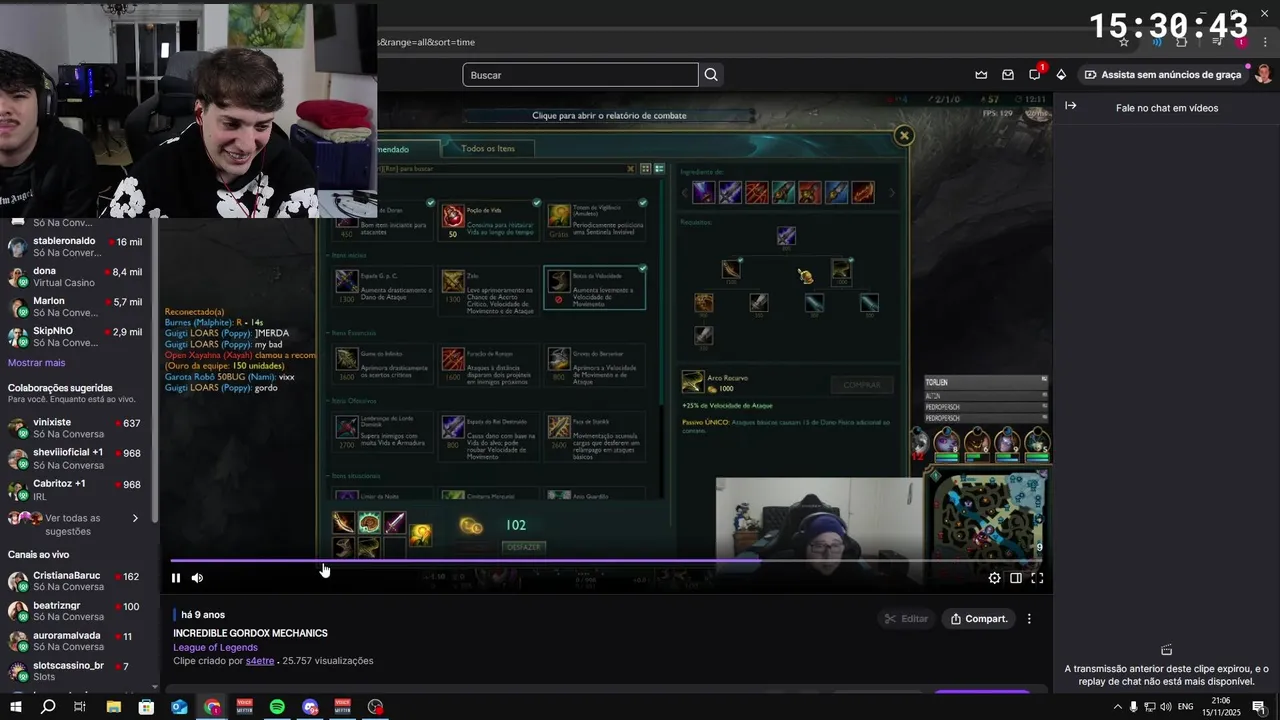This screenshot has width=1280, height=720.
Task: Toggle theater mode on the player
Action: click(x=1016, y=578)
